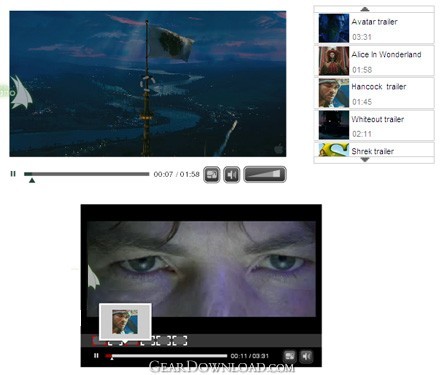Adjust the top player volume slider

point(265,174)
